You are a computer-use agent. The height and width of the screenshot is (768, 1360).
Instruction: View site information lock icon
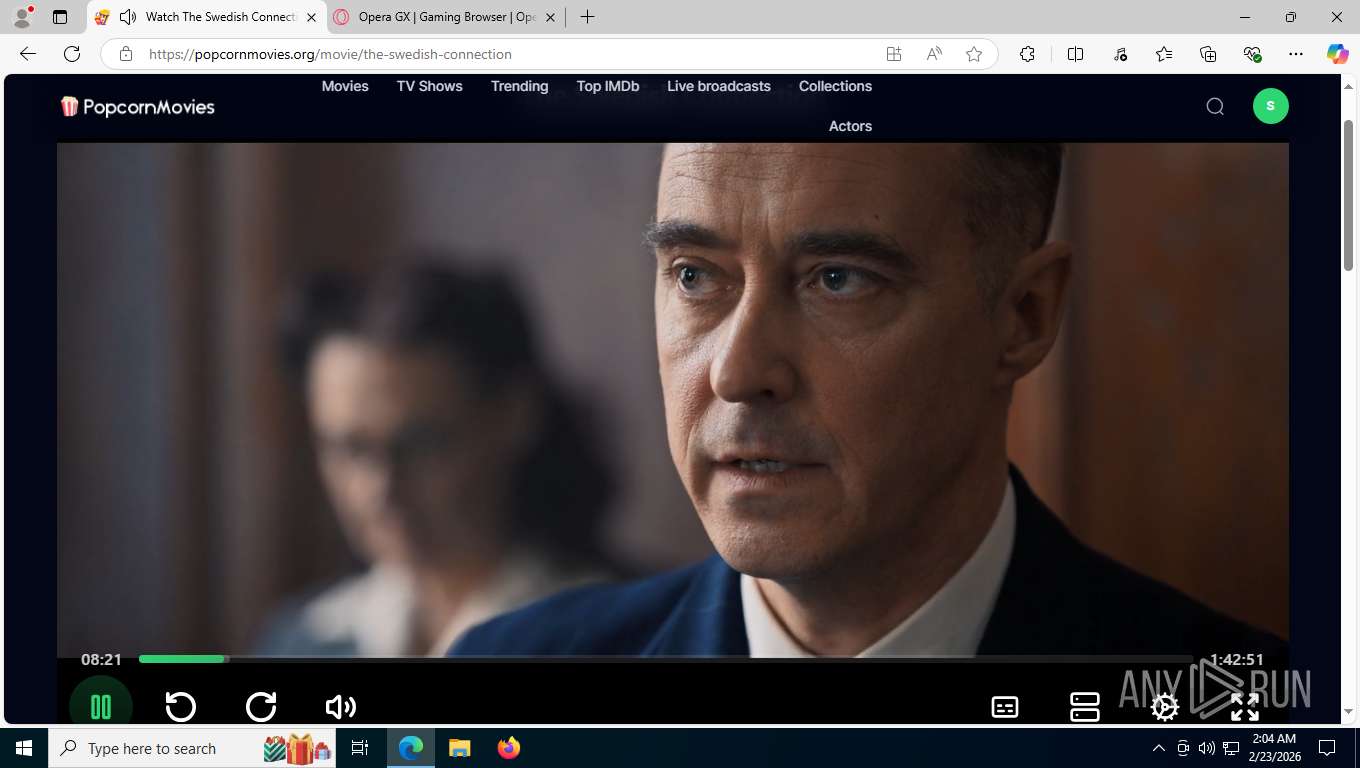coord(126,54)
